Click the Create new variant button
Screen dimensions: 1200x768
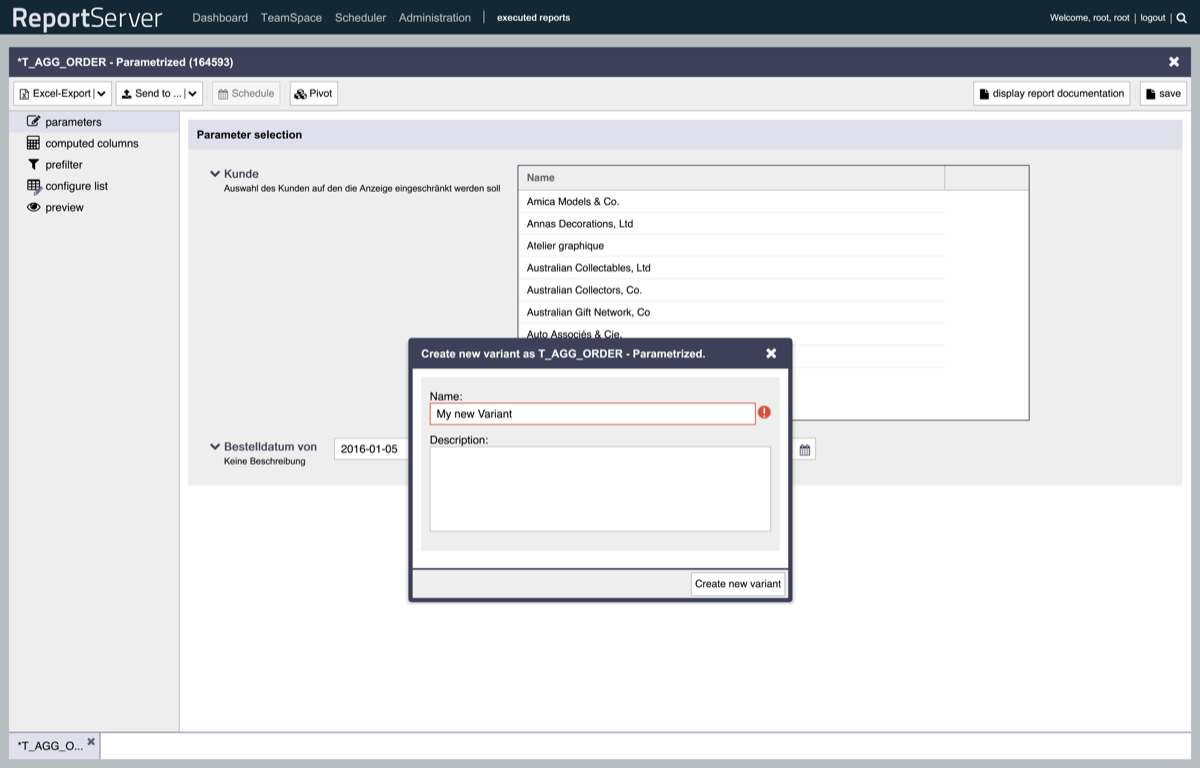(x=737, y=584)
